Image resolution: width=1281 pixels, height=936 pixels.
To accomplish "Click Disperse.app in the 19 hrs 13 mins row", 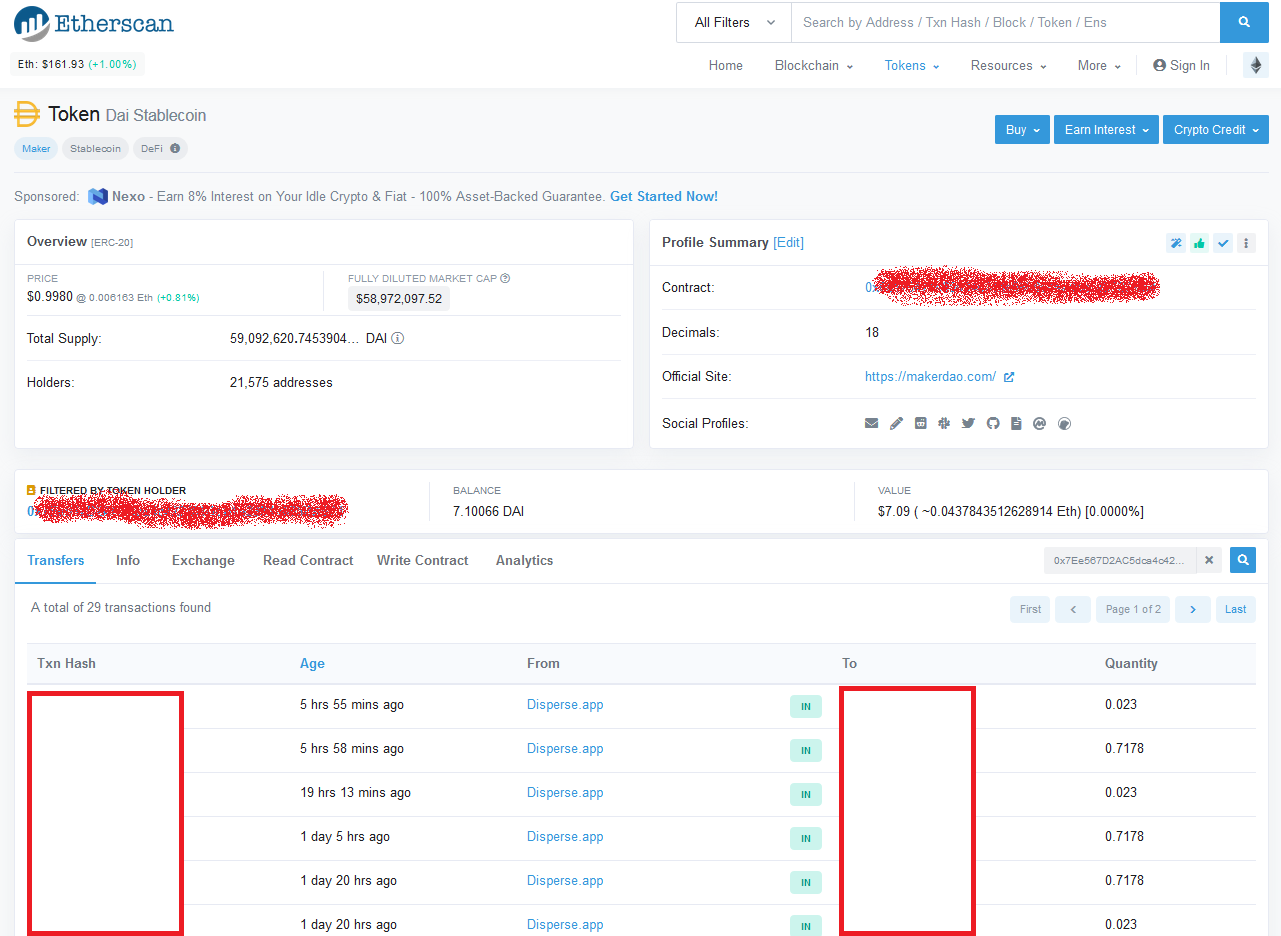I will pos(565,792).
